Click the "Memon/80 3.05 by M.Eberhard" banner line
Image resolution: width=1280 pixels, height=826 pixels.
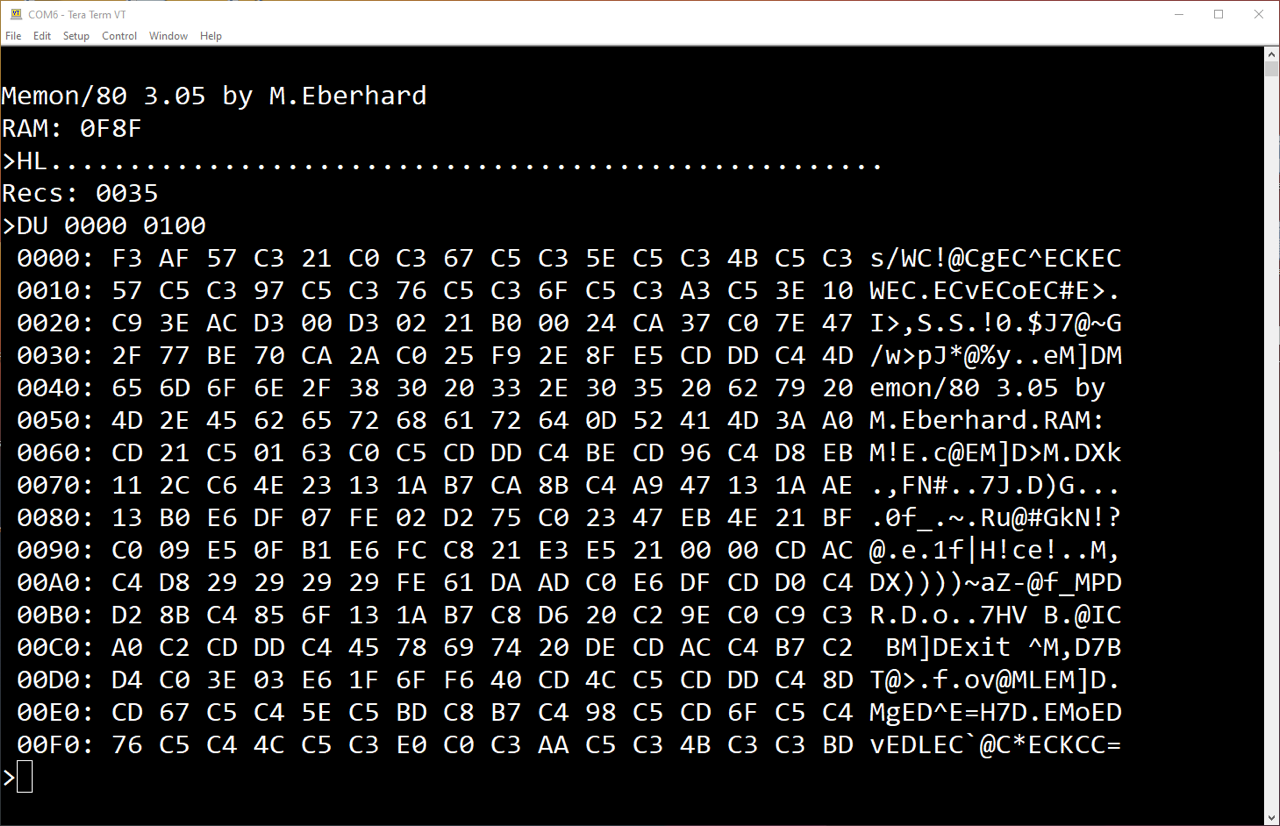coord(214,96)
